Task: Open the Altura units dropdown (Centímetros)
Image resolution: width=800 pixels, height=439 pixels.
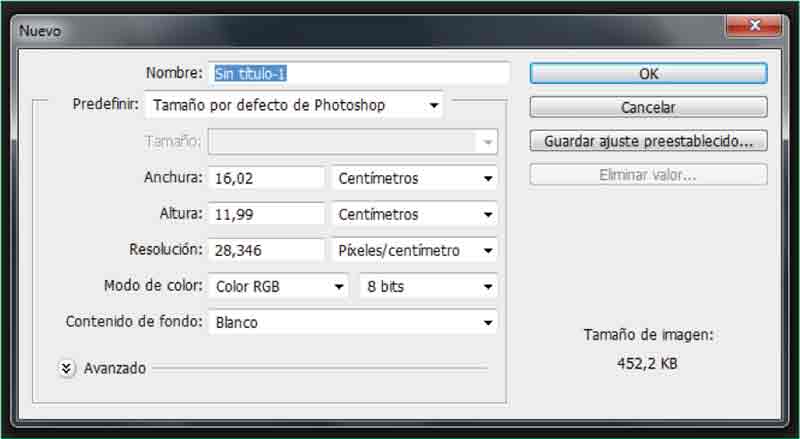Action: pyautogui.click(x=414, y=214)
